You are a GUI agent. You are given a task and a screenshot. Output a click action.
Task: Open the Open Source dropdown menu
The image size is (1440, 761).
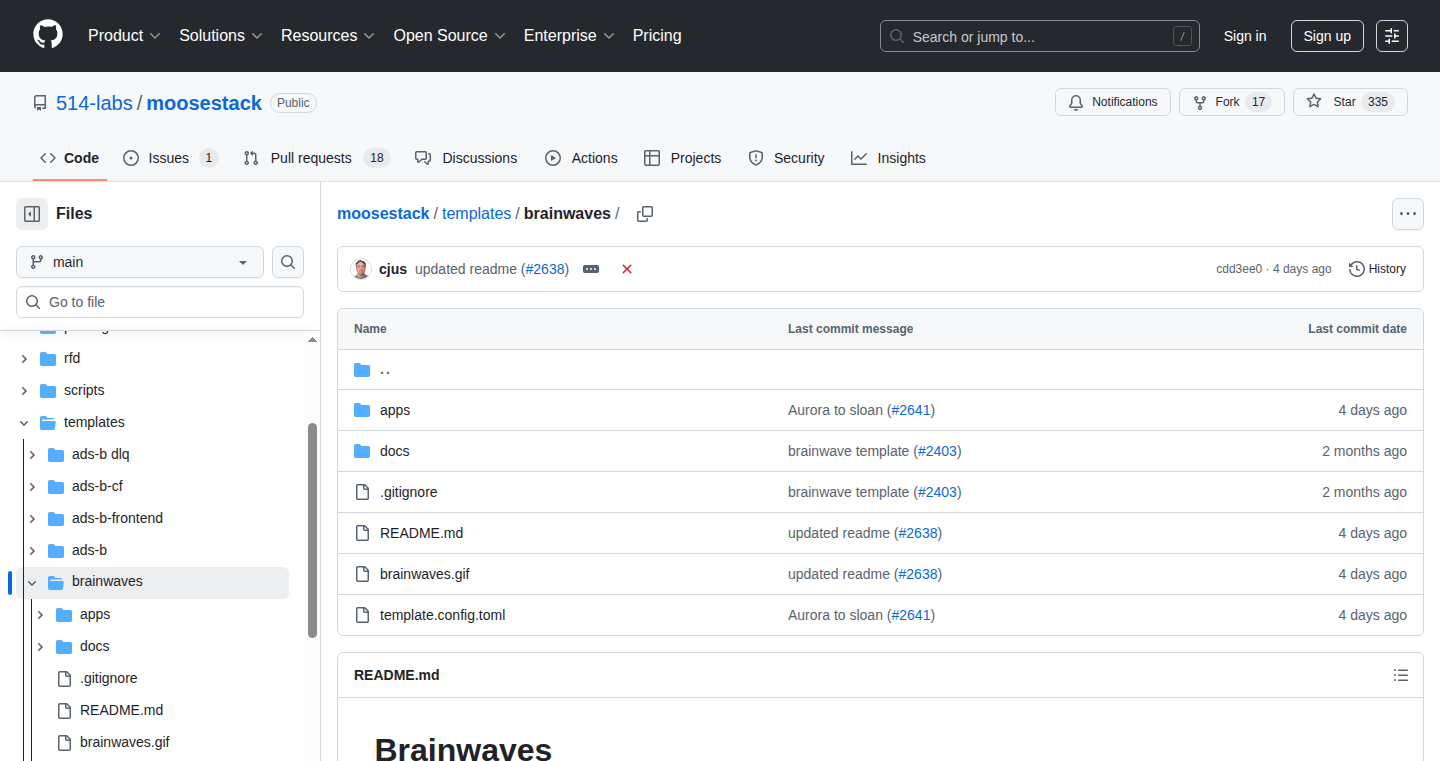pos(449,35)
